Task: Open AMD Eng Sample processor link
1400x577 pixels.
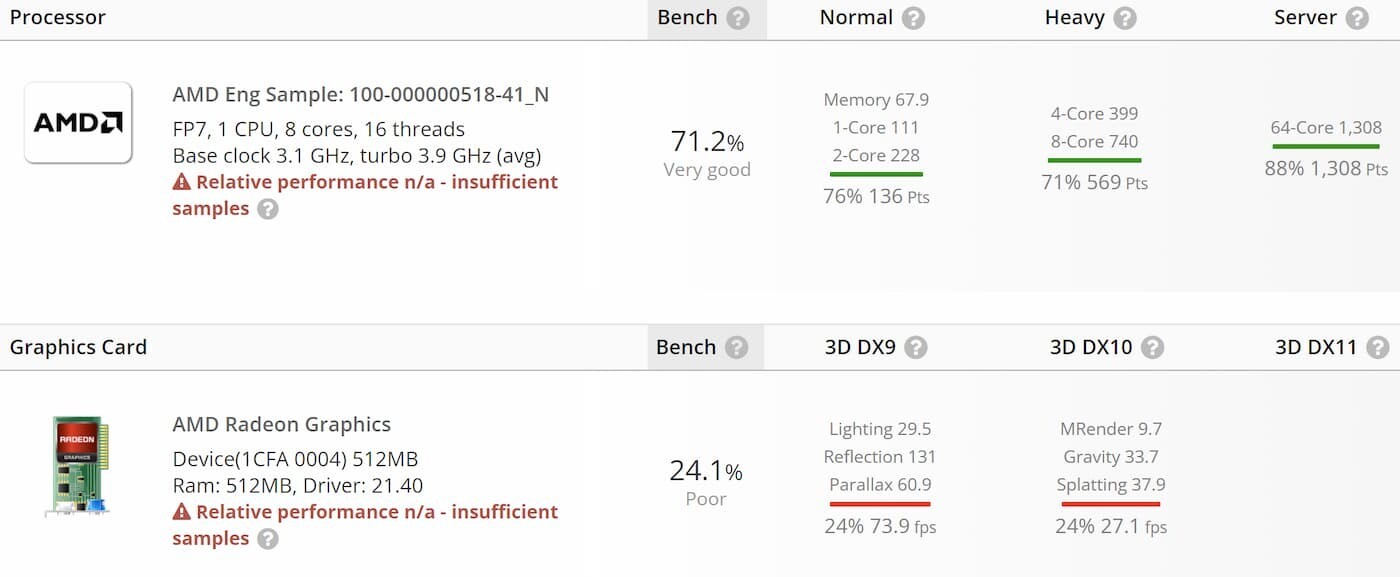Action: click(x=361, y=95)
